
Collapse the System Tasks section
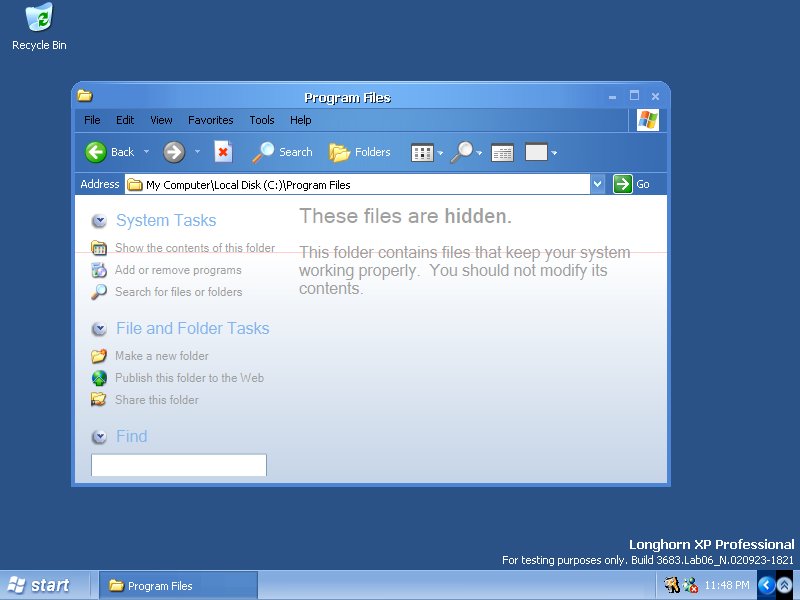point(99,221)
